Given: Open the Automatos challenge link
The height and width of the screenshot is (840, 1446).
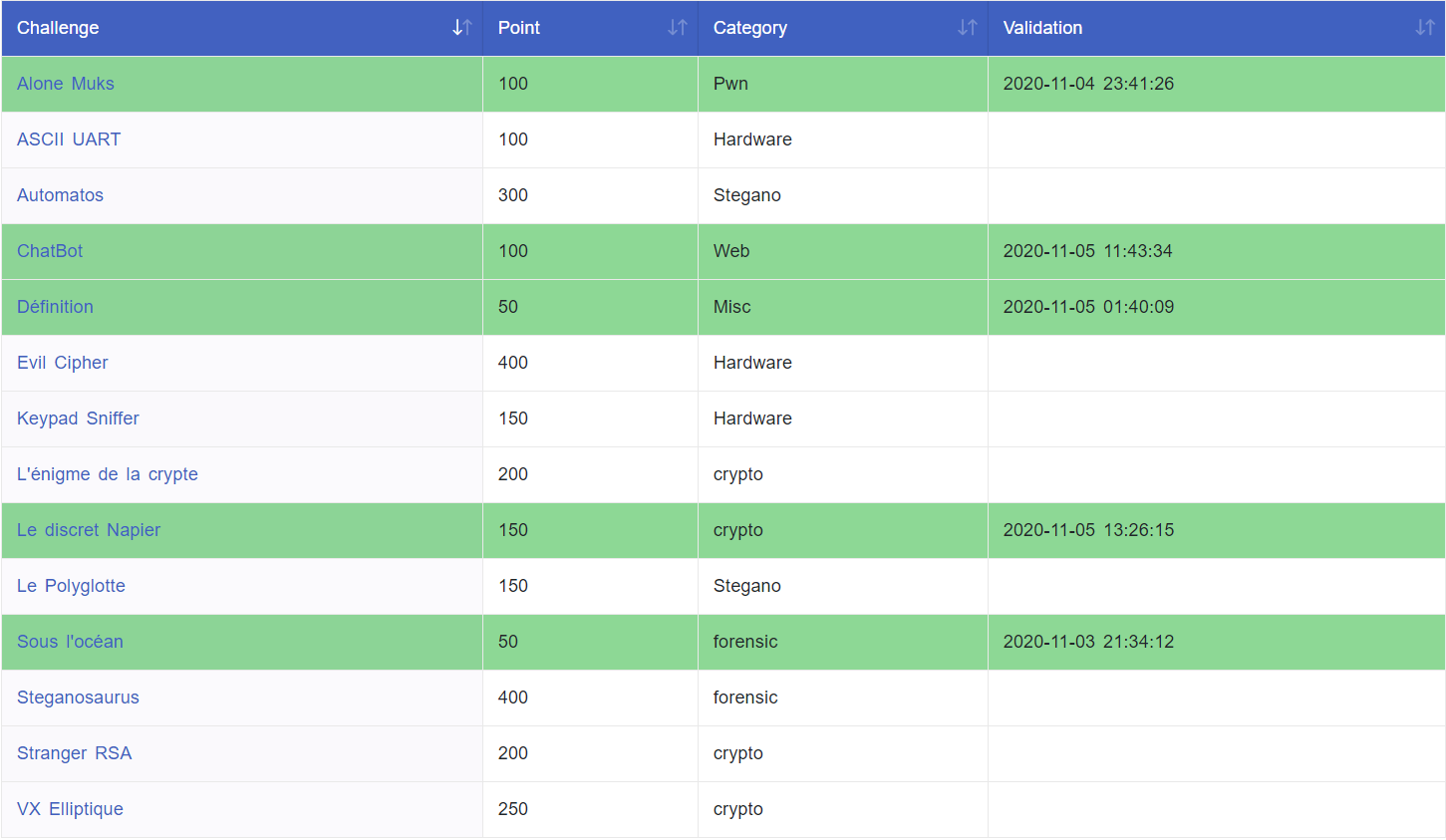Looking at the screenshot, I should [60, 195].
